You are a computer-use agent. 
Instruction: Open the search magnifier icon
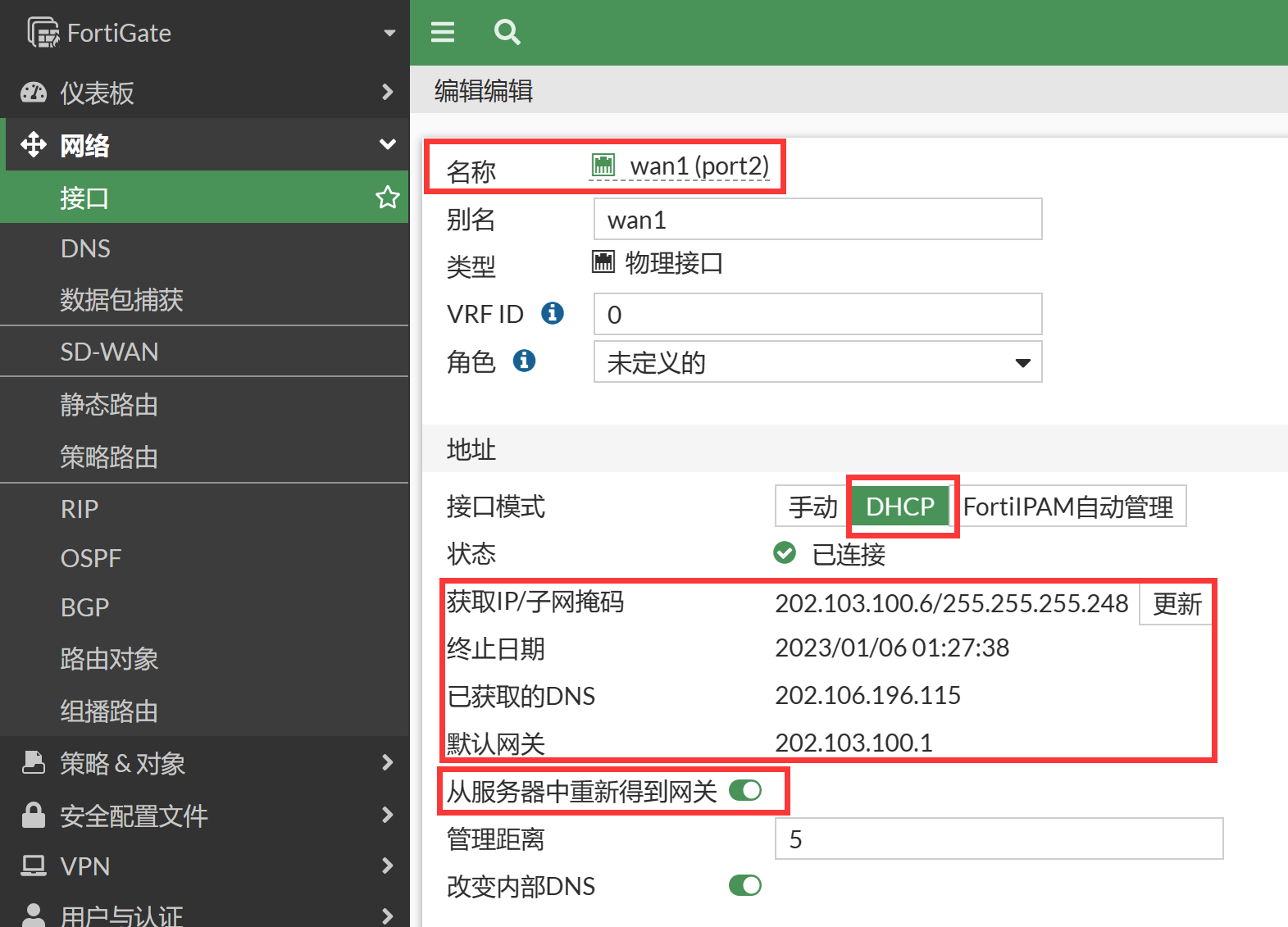507,32
